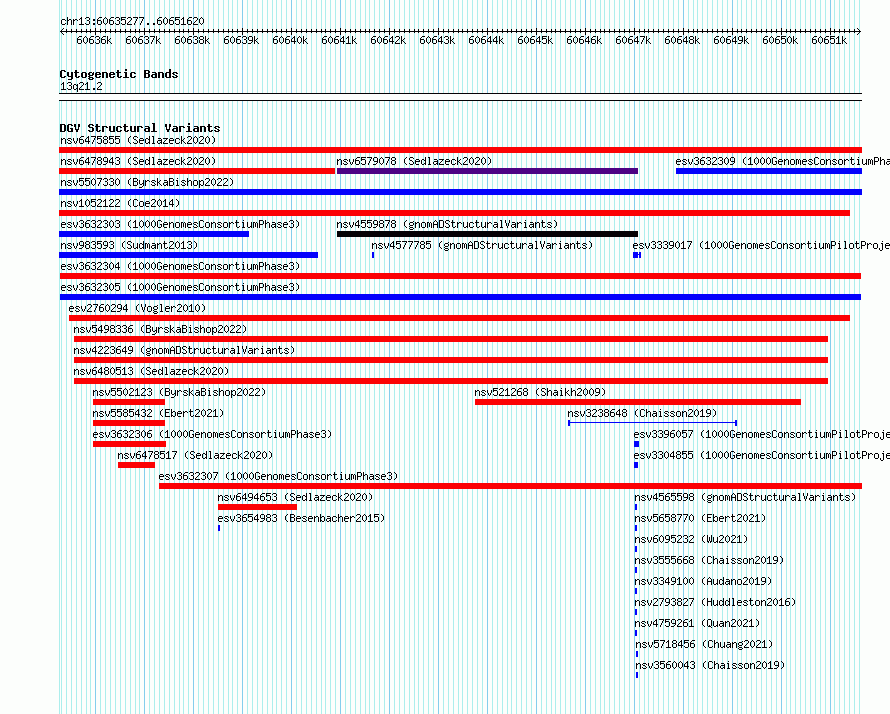Open nsv4577785 (gnomADStructuralVariants) label

482,245
